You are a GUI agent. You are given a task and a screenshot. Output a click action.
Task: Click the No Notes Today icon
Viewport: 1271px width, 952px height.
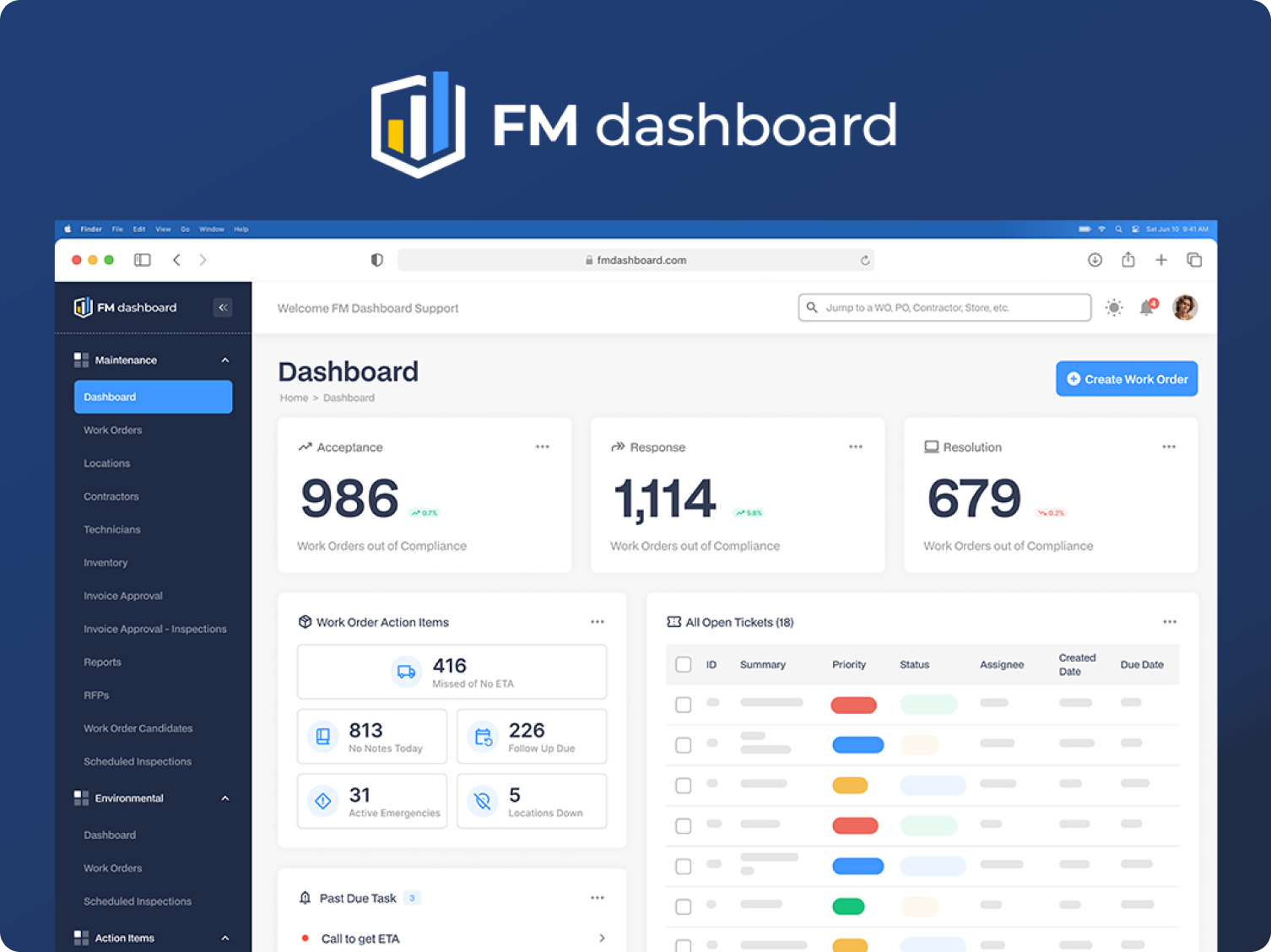(322, 736)
